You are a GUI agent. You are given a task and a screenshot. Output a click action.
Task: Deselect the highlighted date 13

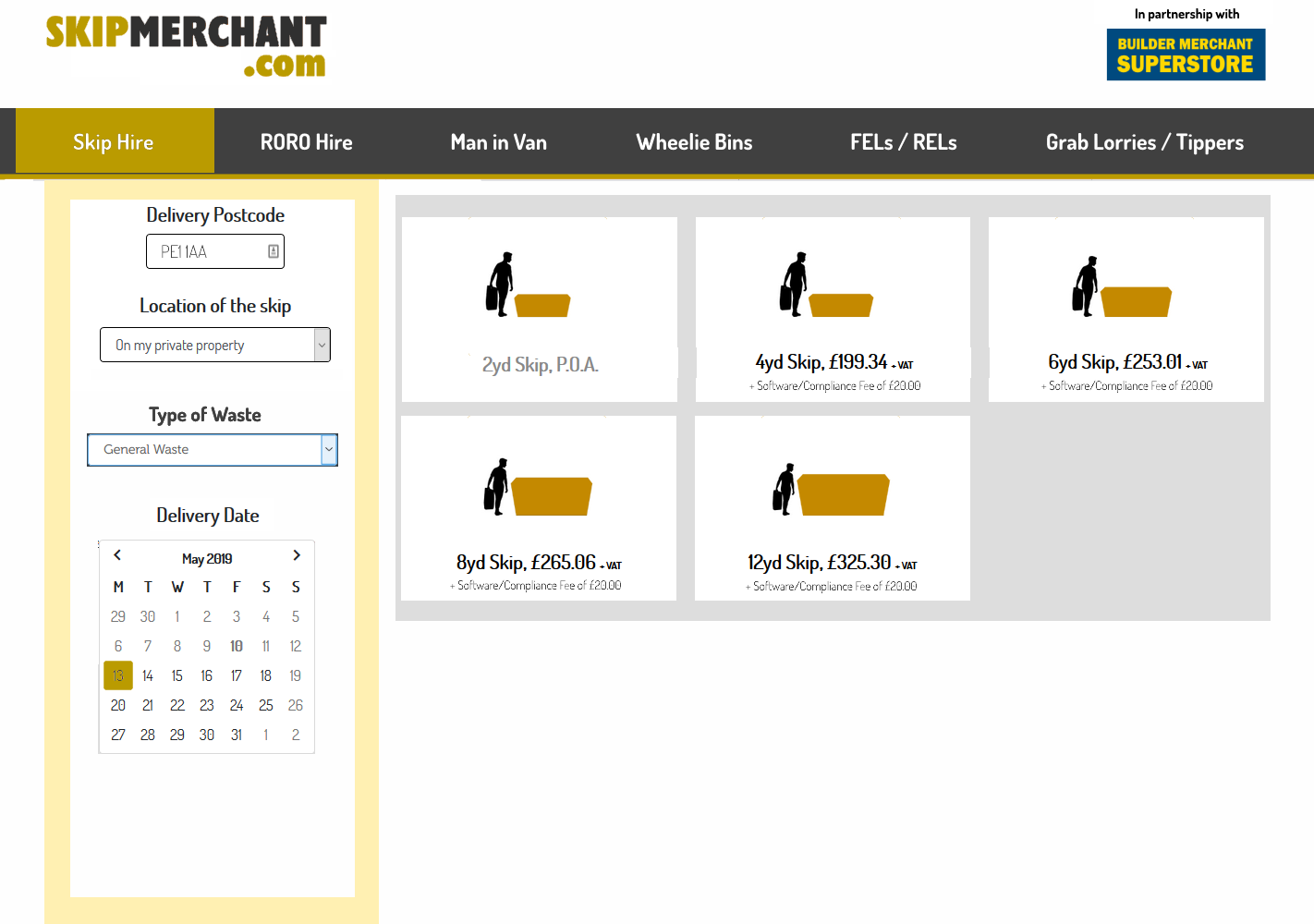point(117,675)
